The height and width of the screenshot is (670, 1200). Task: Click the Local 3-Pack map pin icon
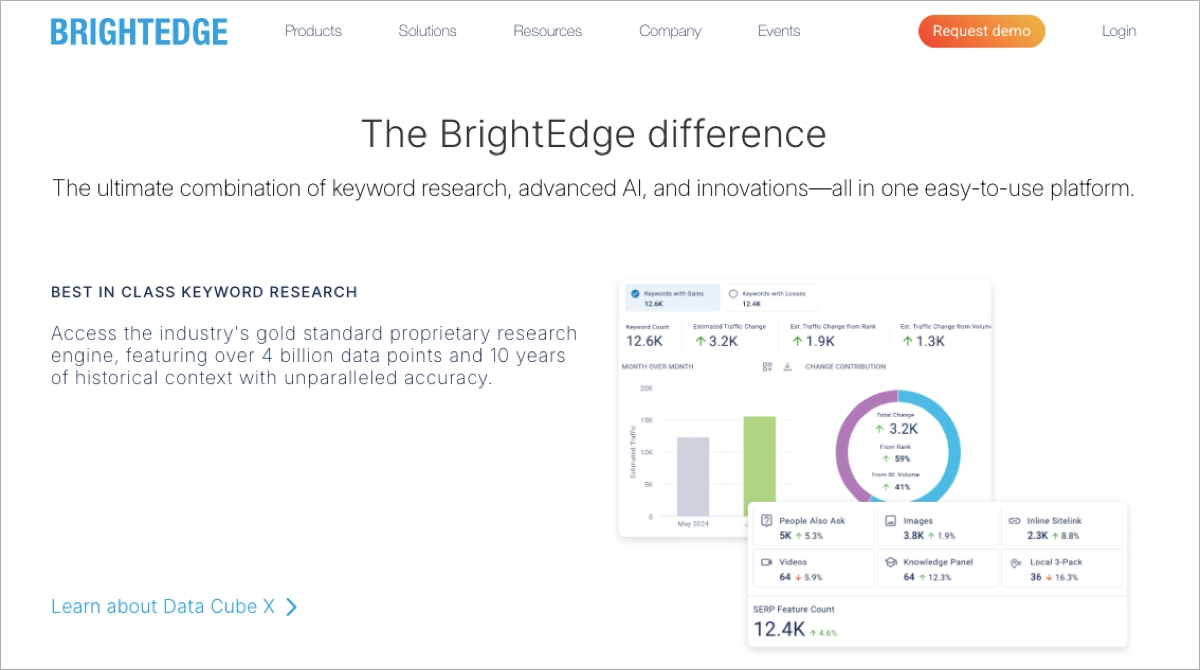[1014, 562]
